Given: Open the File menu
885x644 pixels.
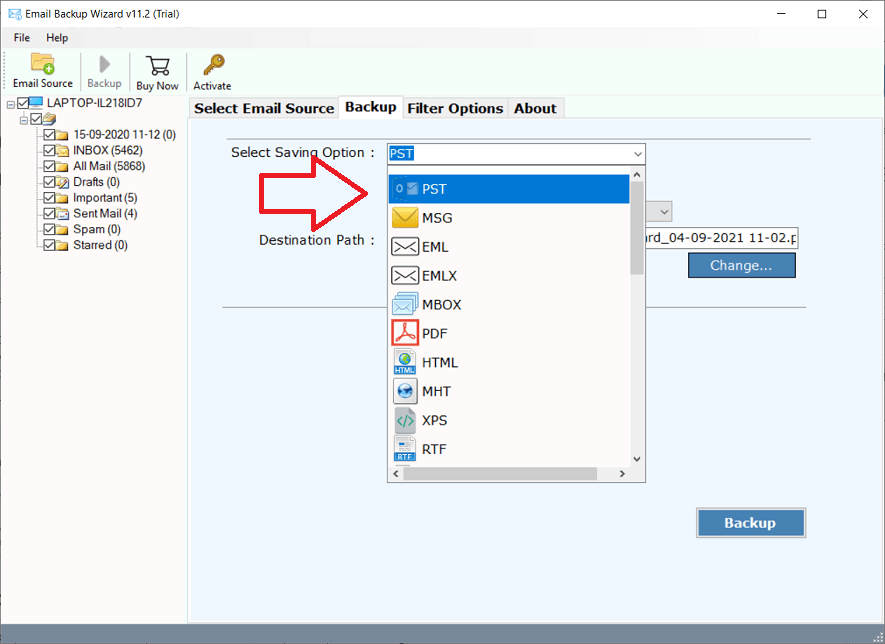Looking at the screenshot, I should 21,37.
